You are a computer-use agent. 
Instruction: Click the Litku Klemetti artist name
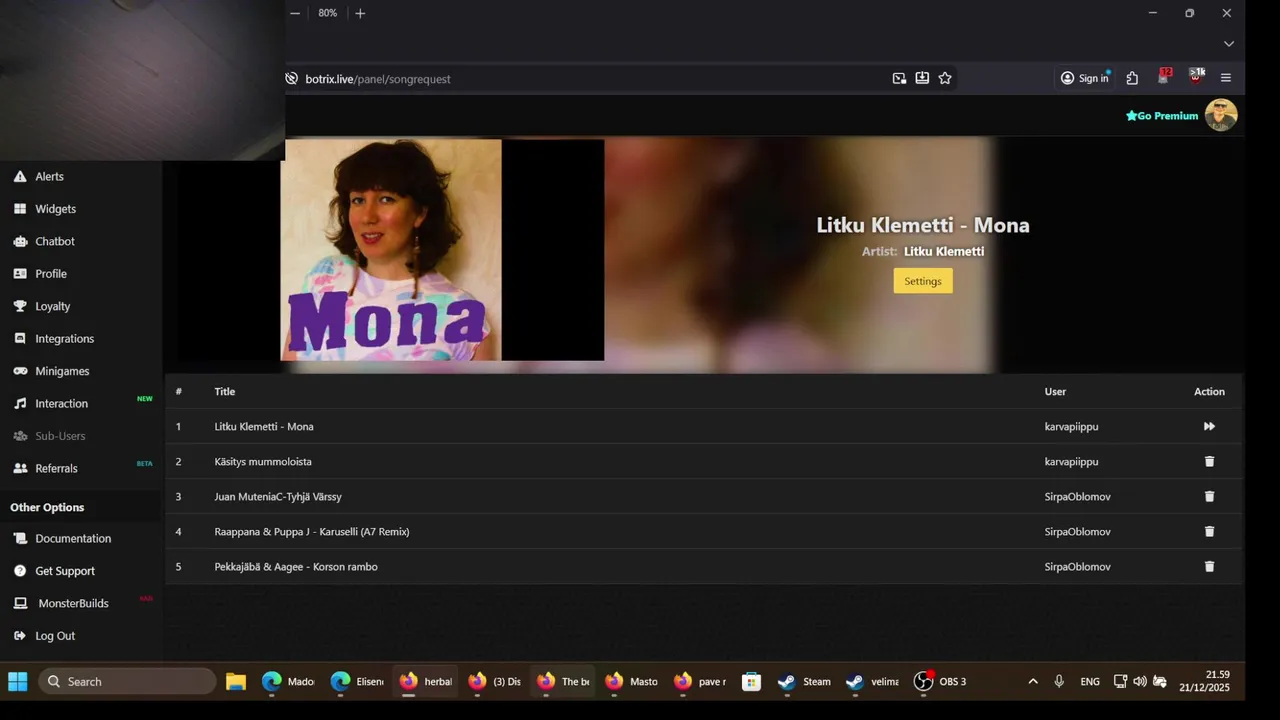coord(944,251)
